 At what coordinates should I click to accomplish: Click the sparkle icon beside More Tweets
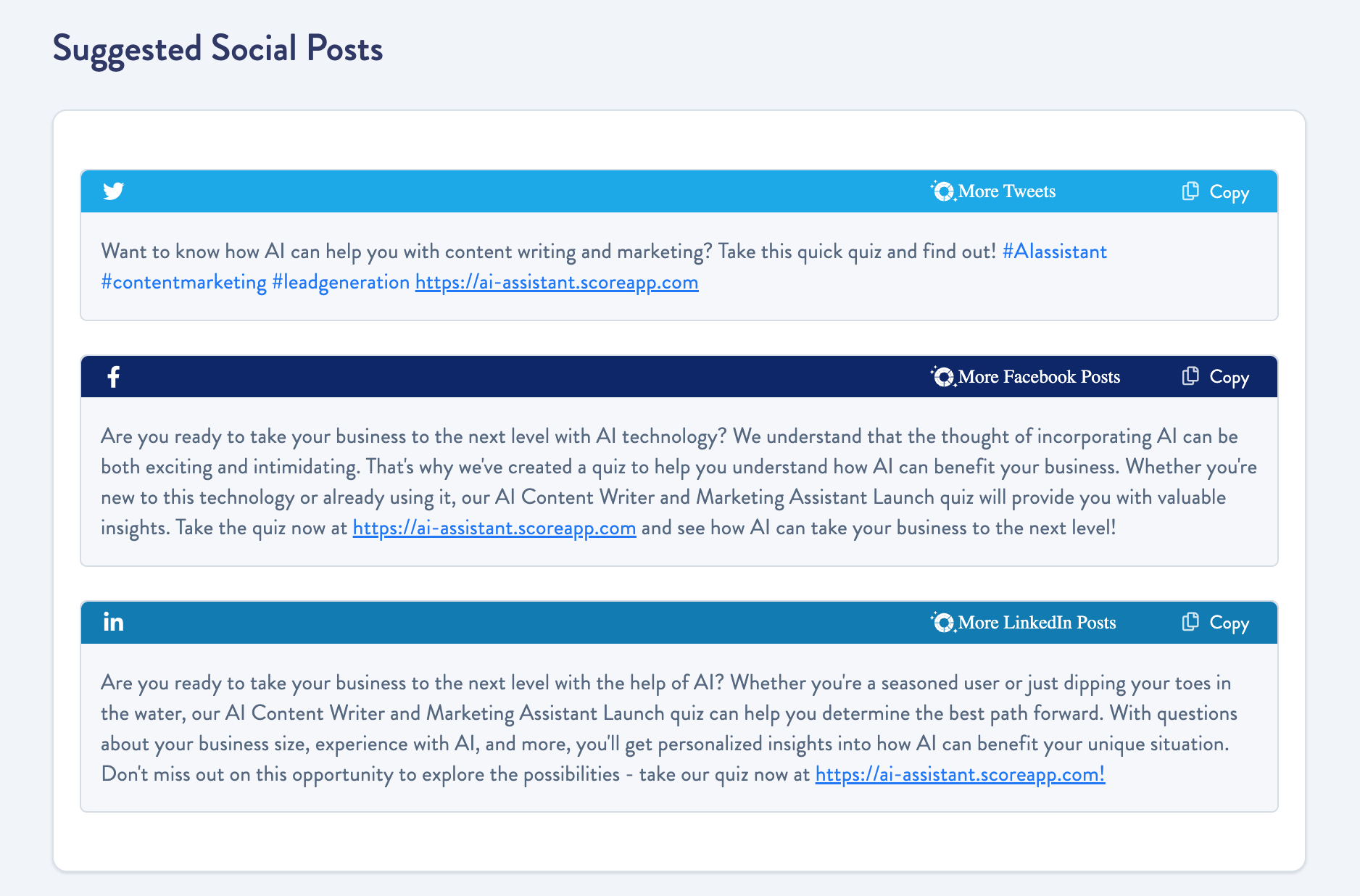click(x=943, y=191)
